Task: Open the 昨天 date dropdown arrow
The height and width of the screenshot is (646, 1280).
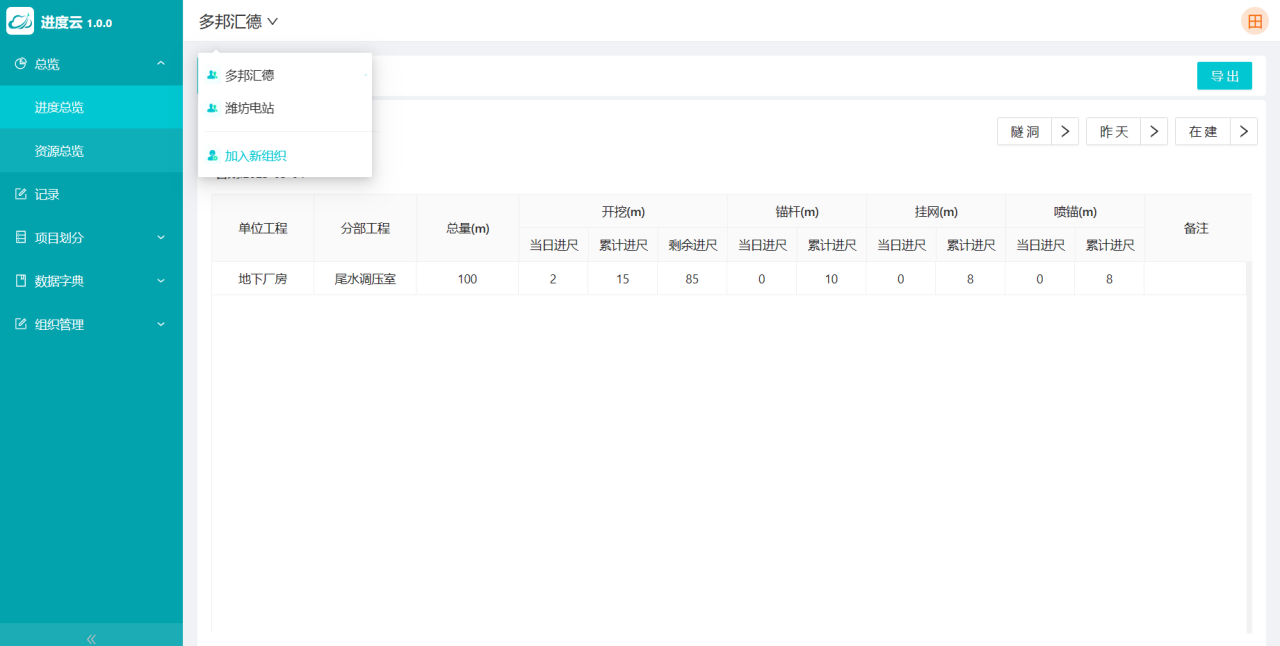Action: (x=1154, y=132)
